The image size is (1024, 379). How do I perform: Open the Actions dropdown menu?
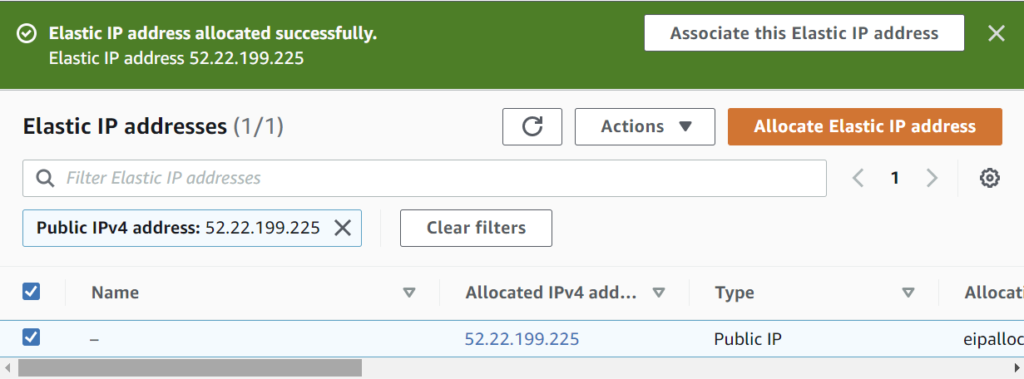645,127
